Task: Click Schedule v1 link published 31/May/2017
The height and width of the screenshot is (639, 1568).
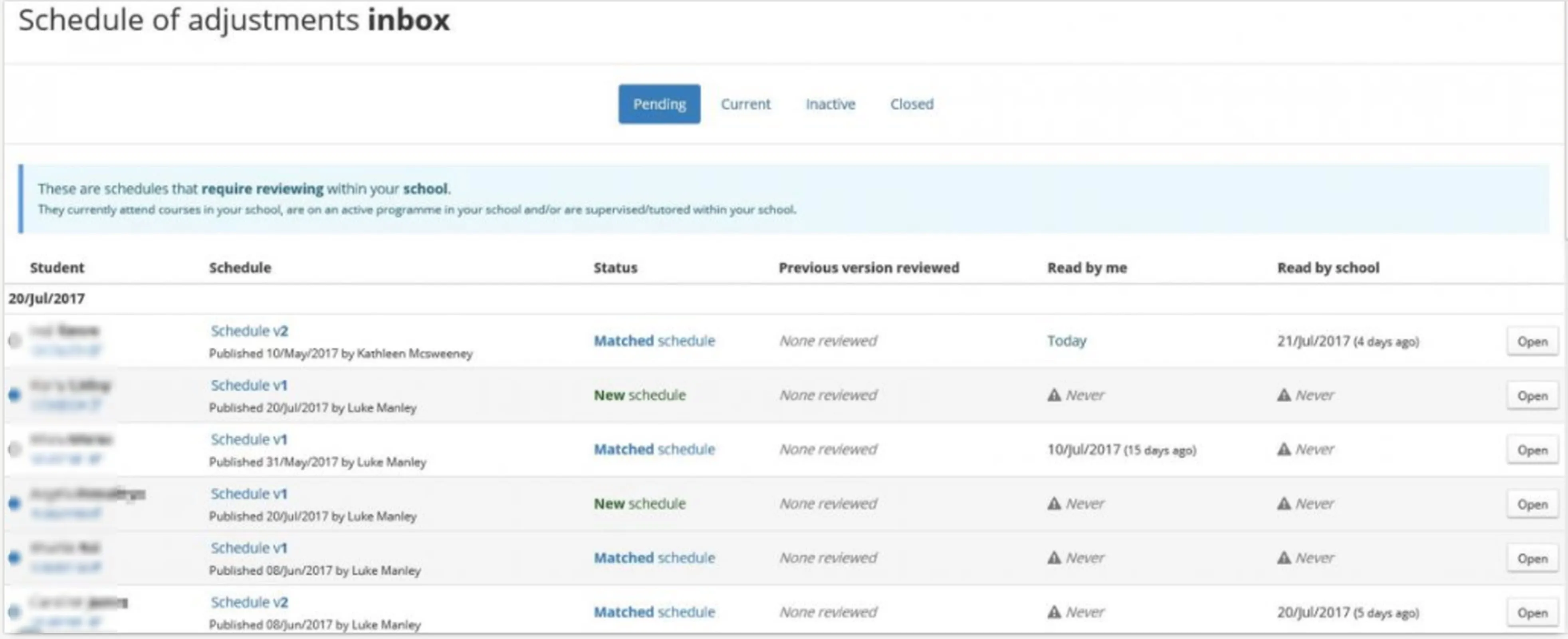Action: tap(248, 439)
